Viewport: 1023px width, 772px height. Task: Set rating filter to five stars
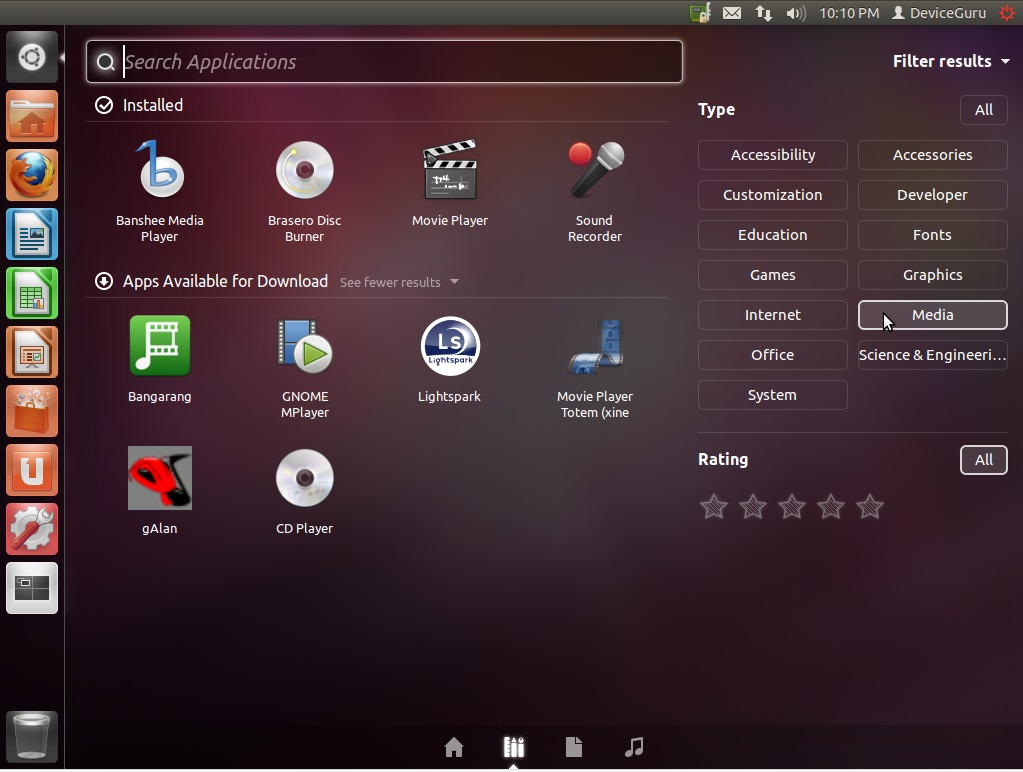pyautogui.click(x=870, y=506)
